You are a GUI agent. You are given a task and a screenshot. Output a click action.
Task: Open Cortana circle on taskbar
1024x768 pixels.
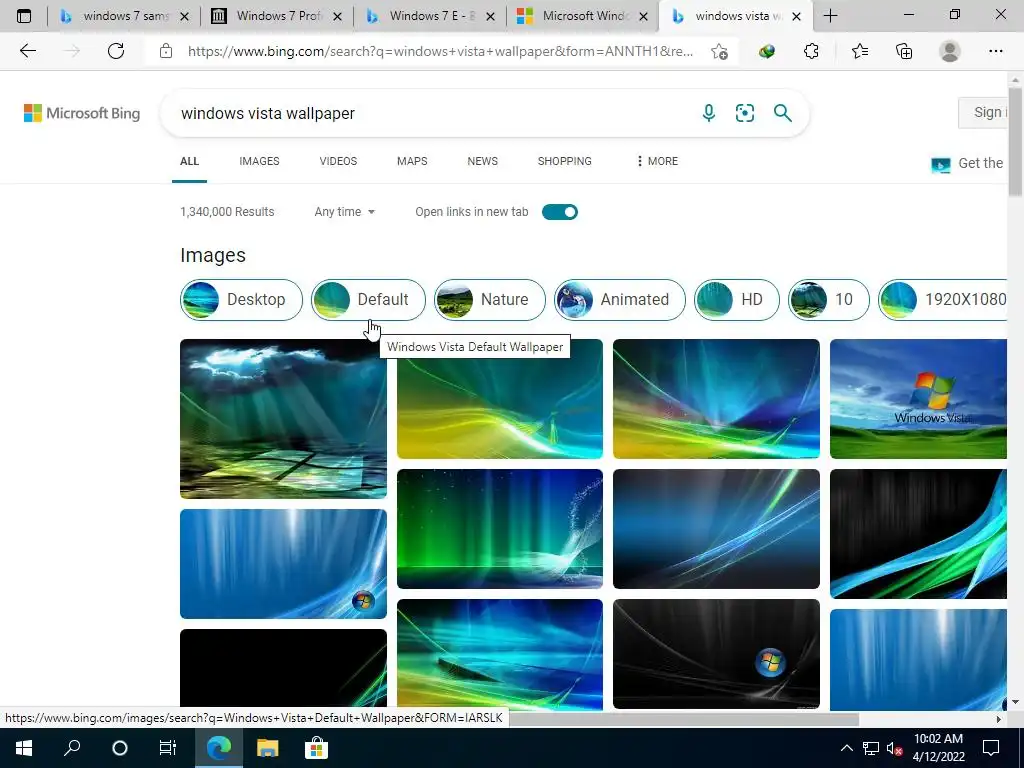pos(120,748)
